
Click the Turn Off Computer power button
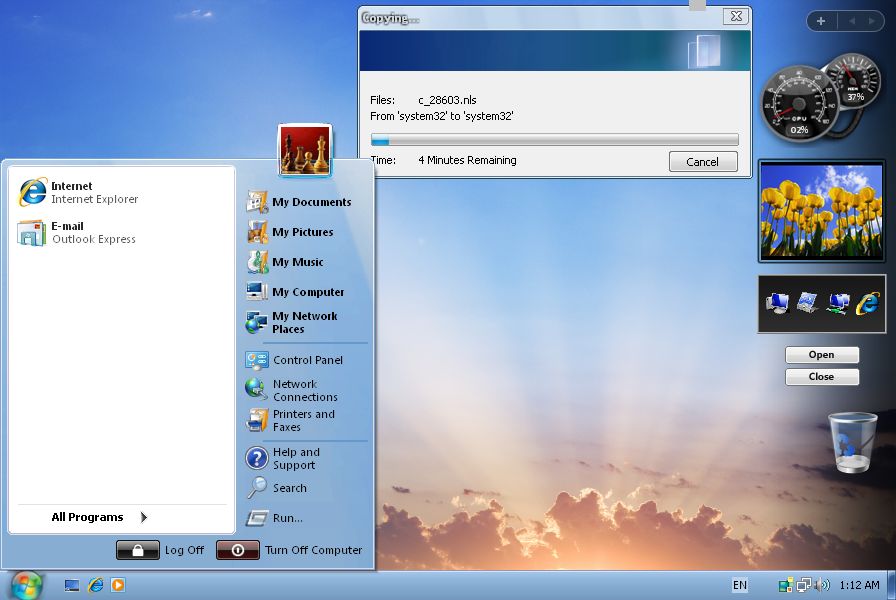pos(238,550)
